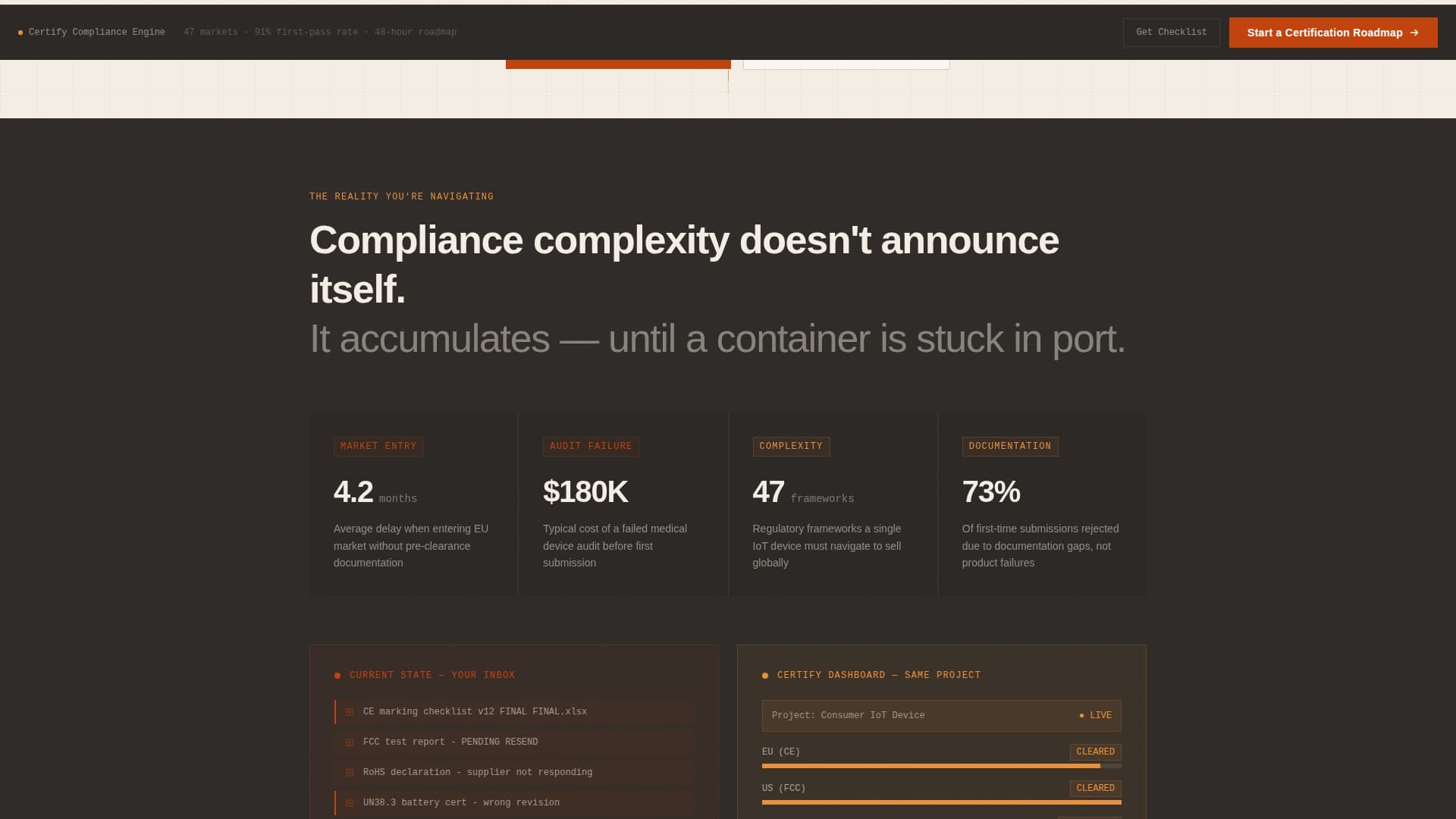
Task: Click the orange dot beside CERTIFY DASHBOARD heading
Action: tap(765, 675)
